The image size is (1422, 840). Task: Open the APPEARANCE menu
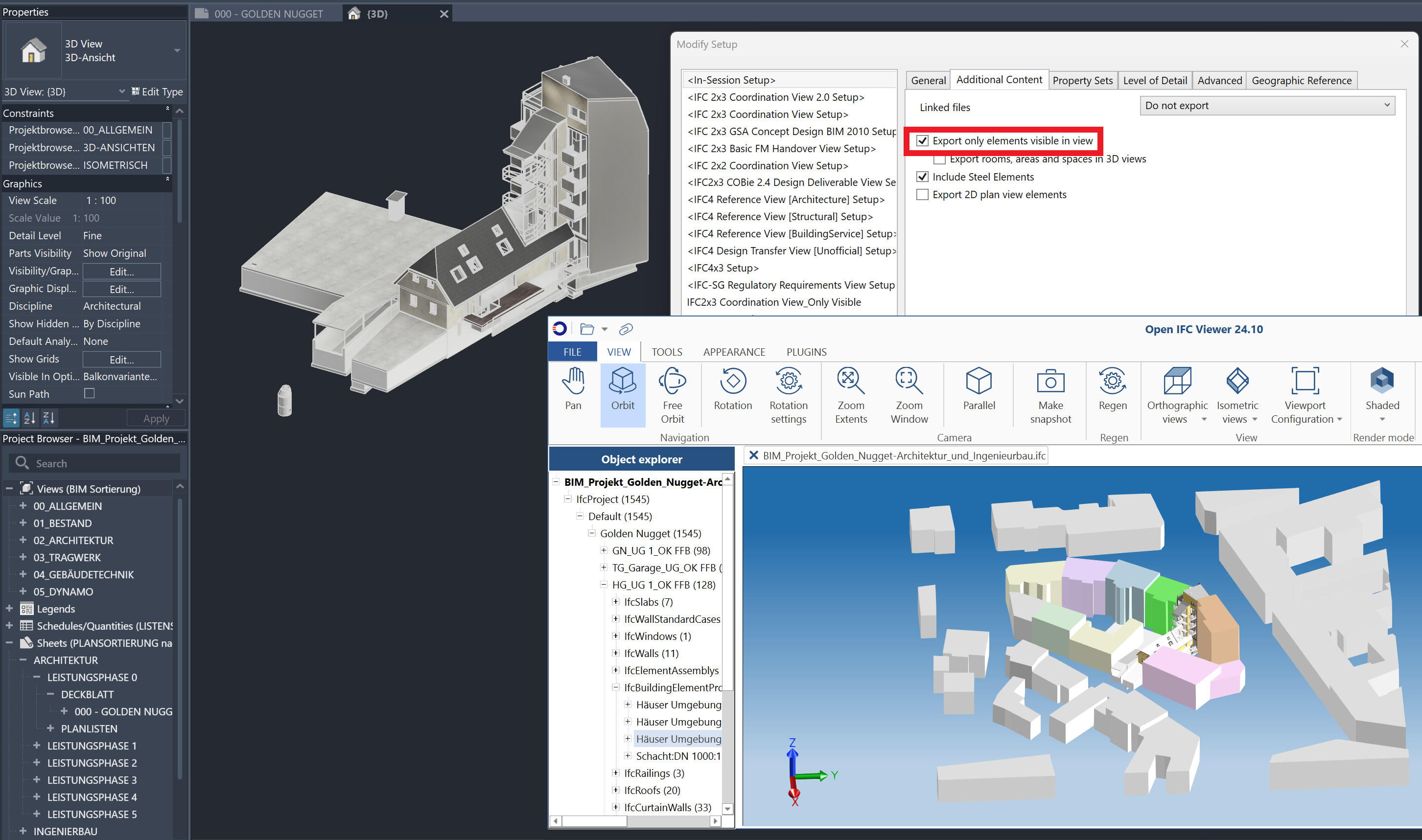pos(734,352)
